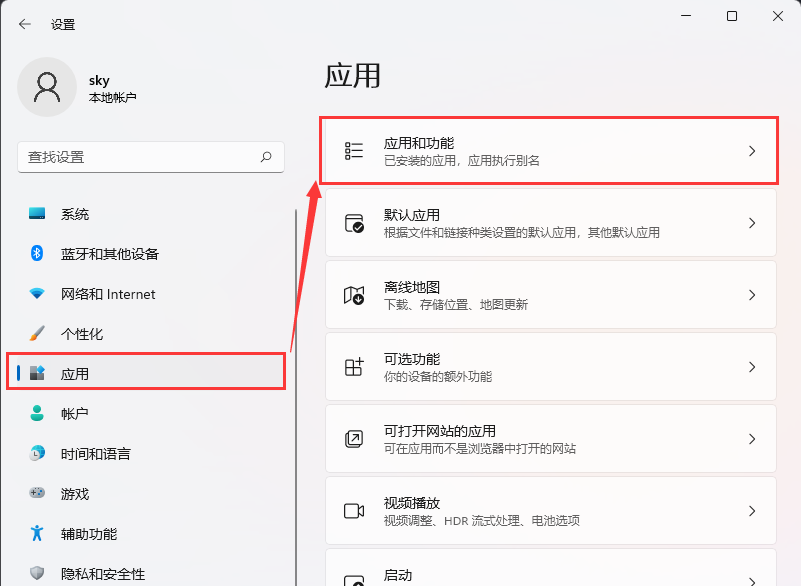Click the 默认应用 shield icon
This screenshot has height=586, width=801.
coord(352,222)
